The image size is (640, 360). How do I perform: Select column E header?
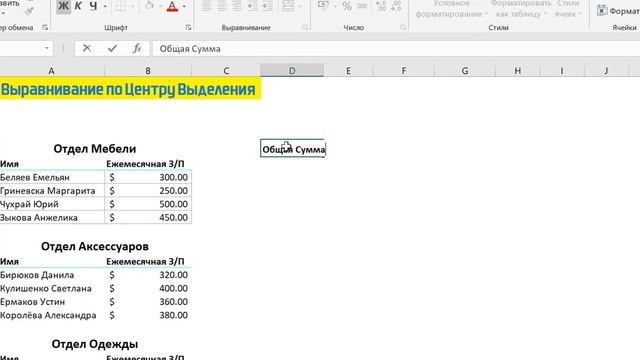[x=348, y=71]
